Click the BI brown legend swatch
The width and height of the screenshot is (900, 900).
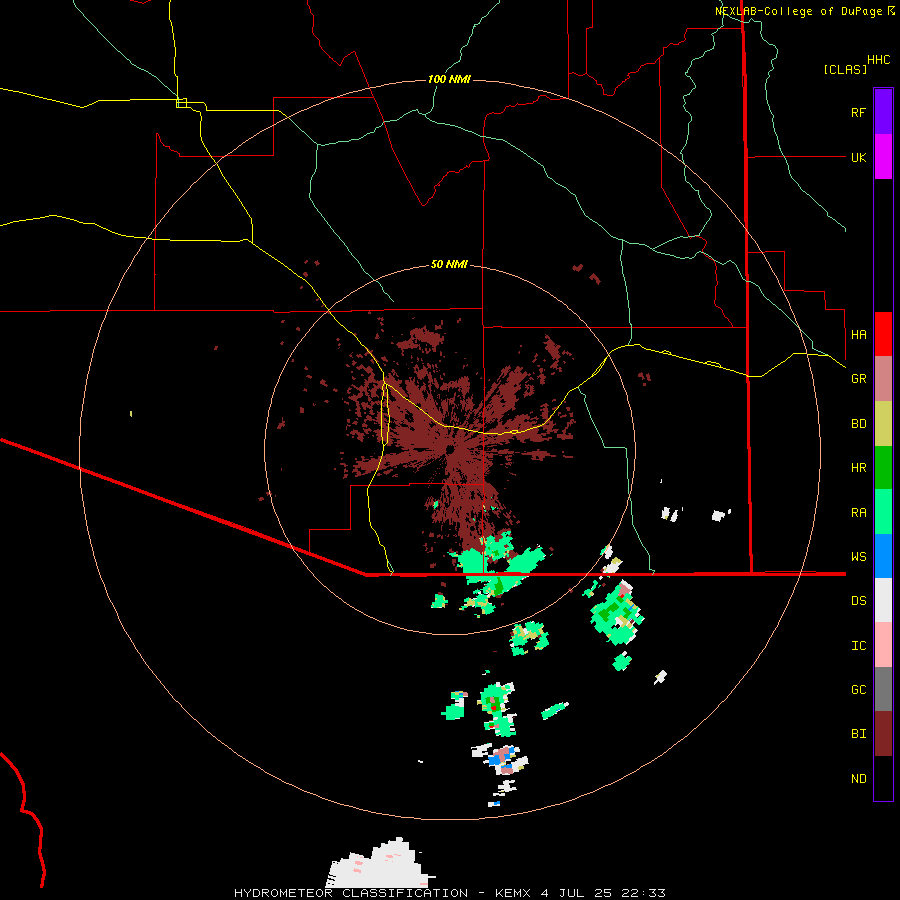coord(883,734)
